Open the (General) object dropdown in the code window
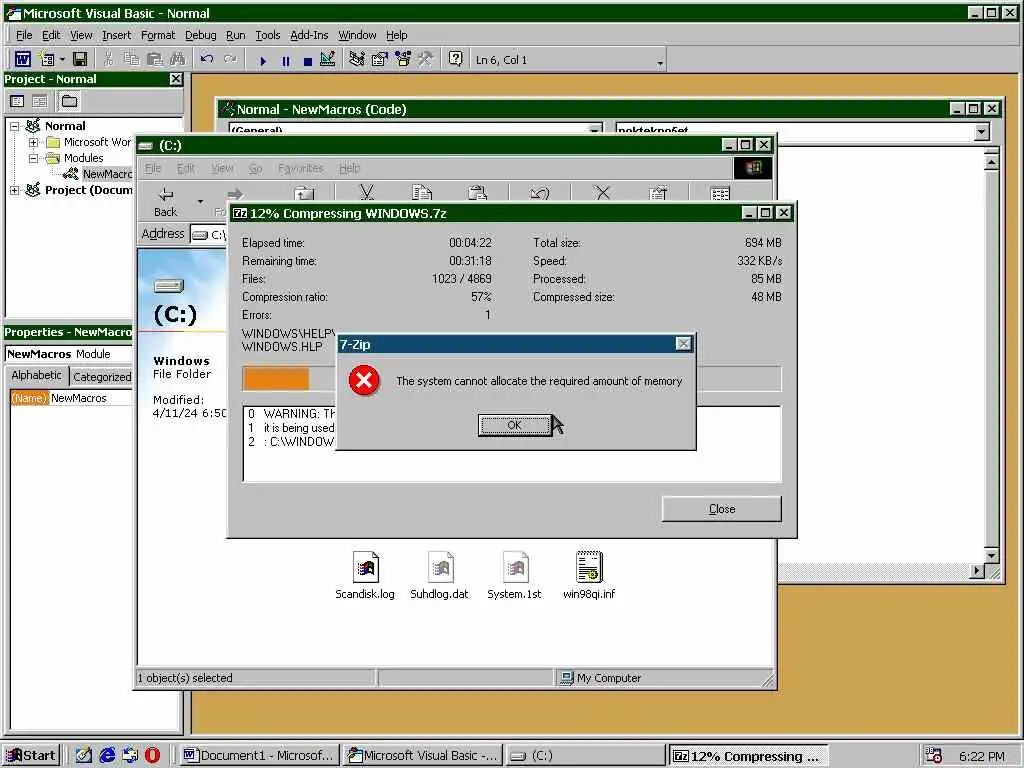 coord(594,130)
